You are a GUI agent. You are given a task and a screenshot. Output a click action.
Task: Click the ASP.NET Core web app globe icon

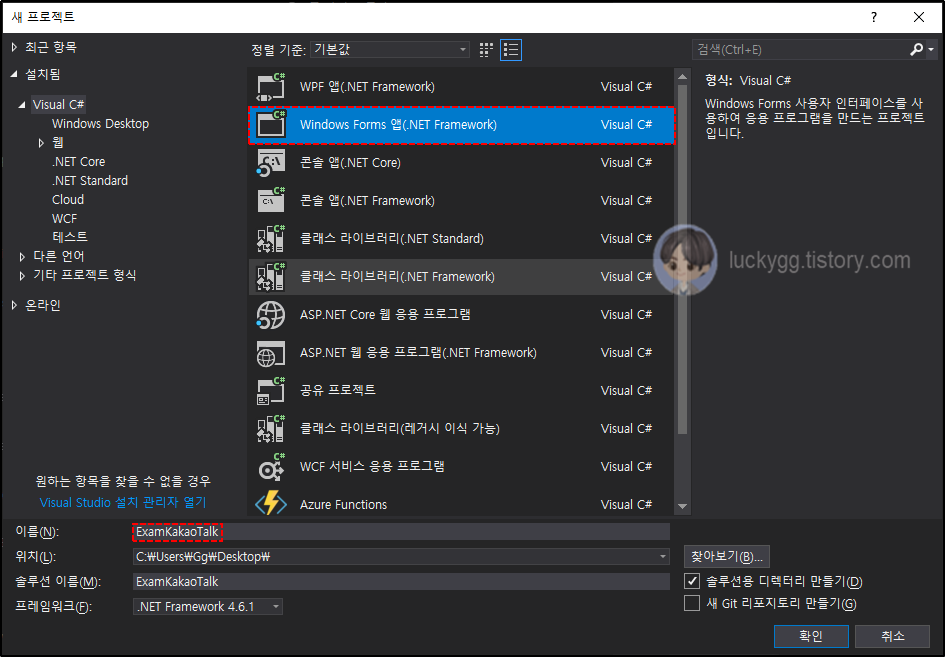click(x=271, y=315)
